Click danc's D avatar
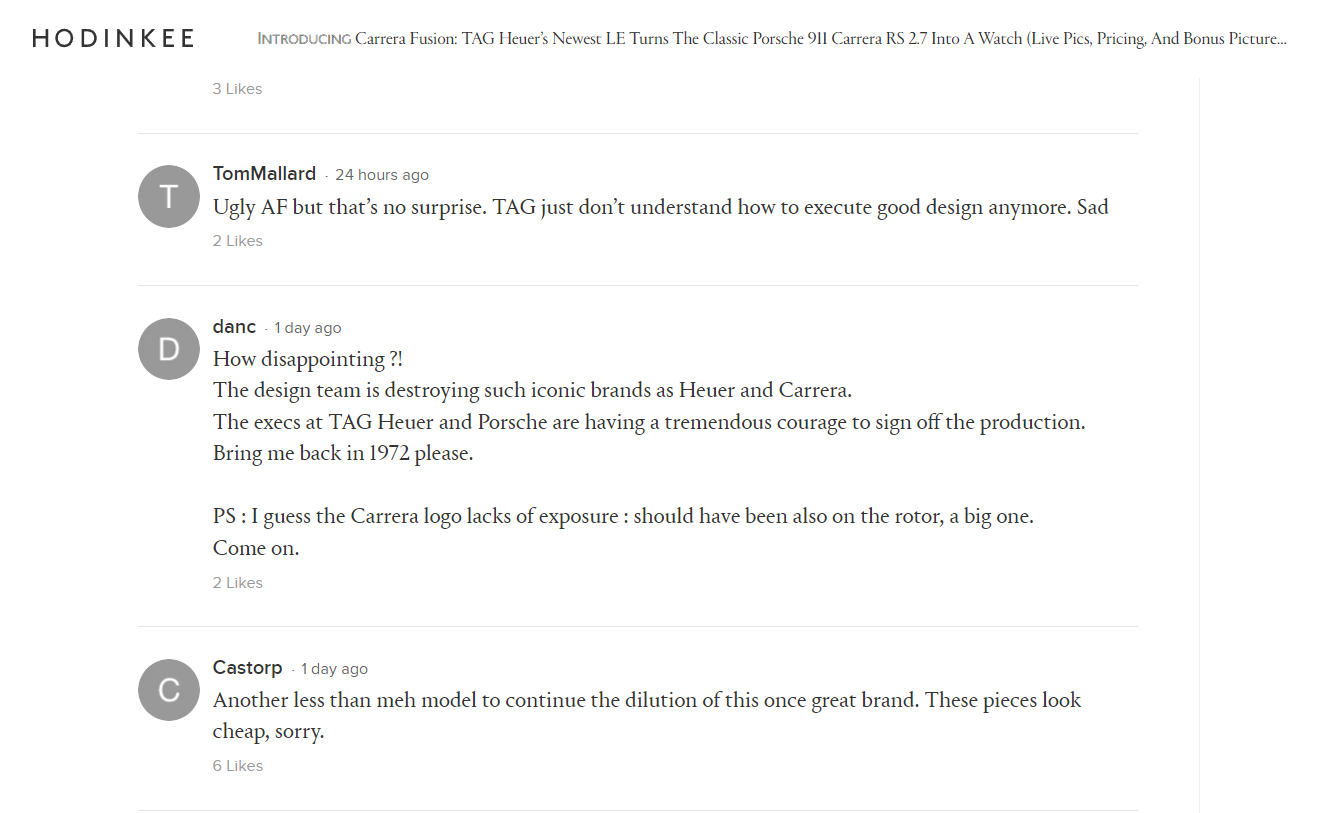The image size is (1318, 813). point(169,349)
